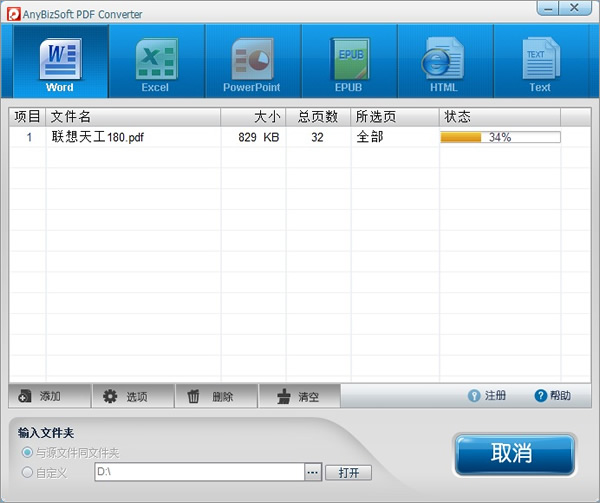
Task: Click the 添加 (add file) button
Action: tap(50, 396)
